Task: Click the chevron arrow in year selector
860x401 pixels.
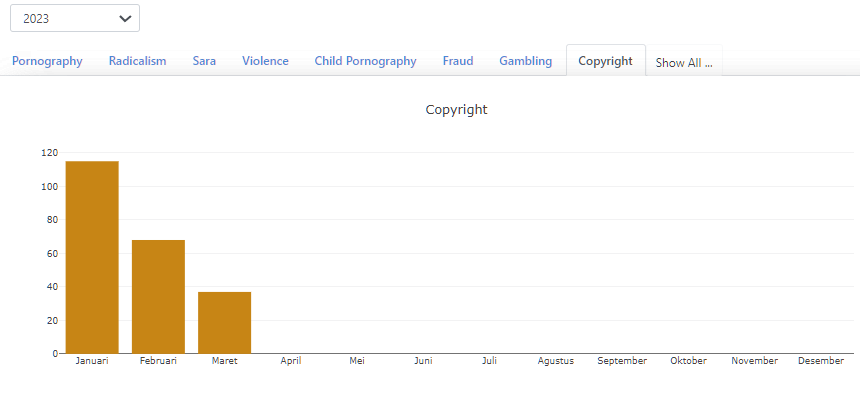Action: click(x=125, y=18)
